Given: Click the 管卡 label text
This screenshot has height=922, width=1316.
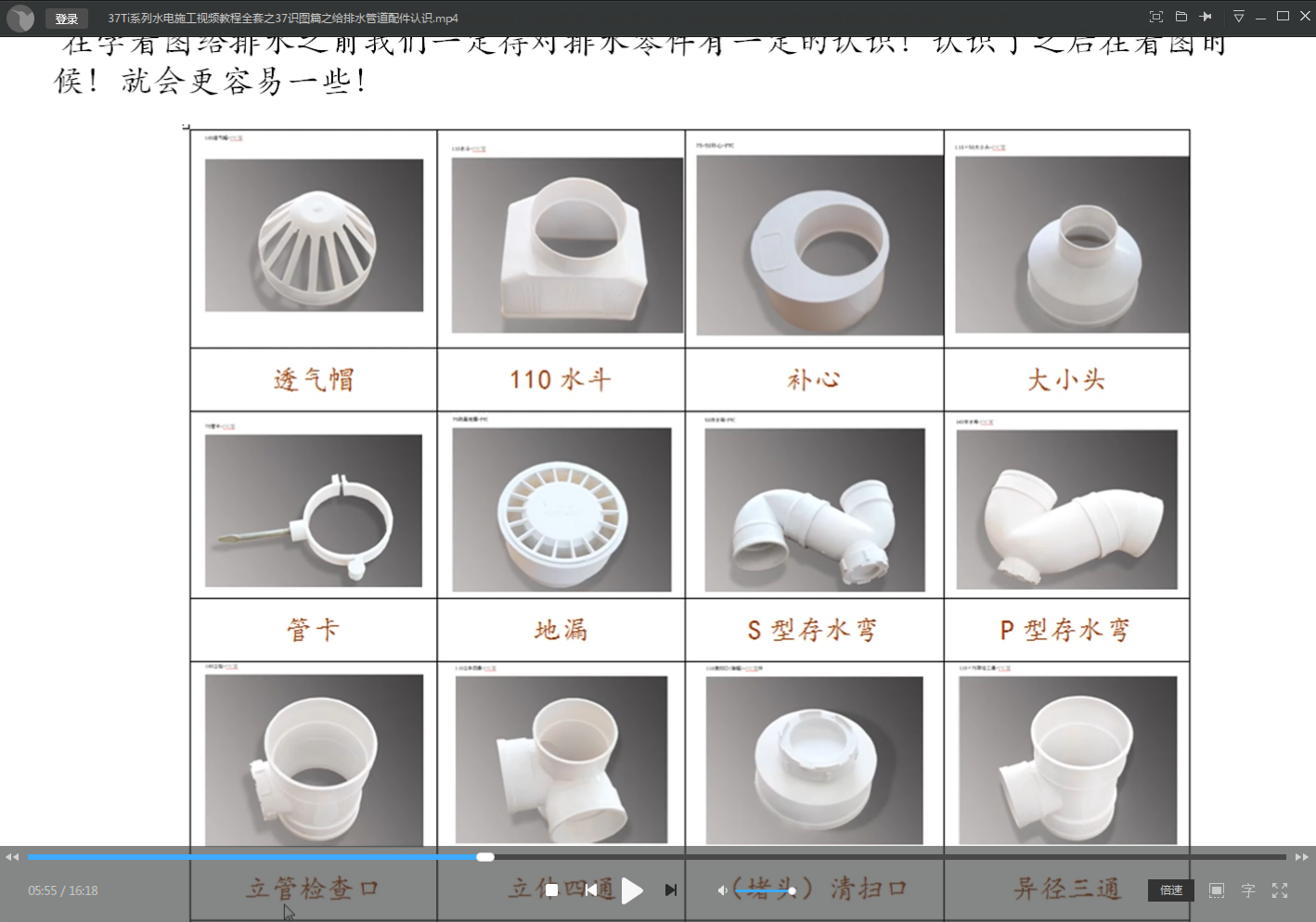Looking at the screenshot, I should point(314,630).
